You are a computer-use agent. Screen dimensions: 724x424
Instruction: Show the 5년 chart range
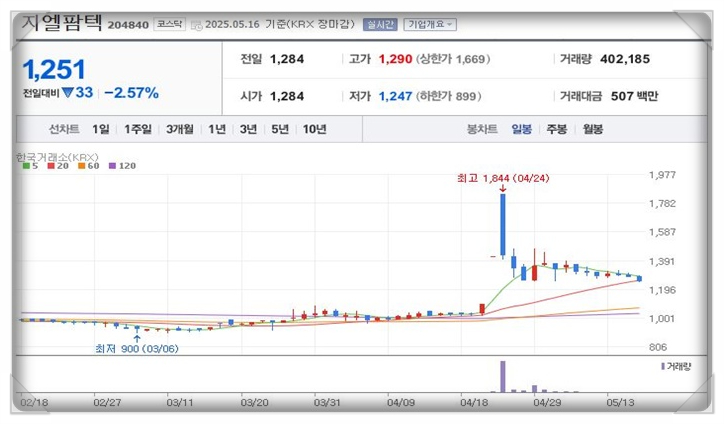tap(280, 129)
